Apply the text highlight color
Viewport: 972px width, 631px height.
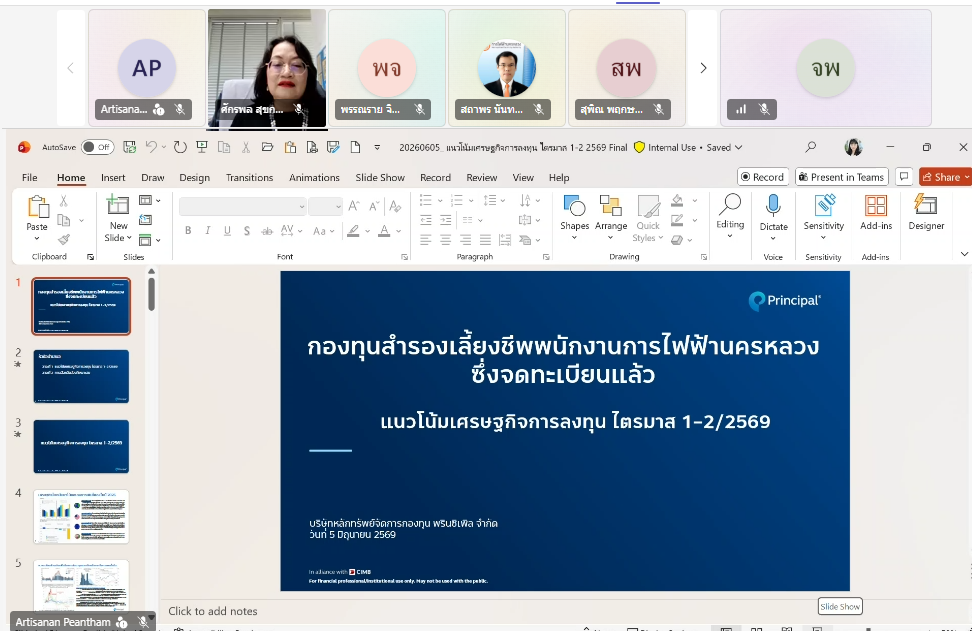tap(353, 231)
